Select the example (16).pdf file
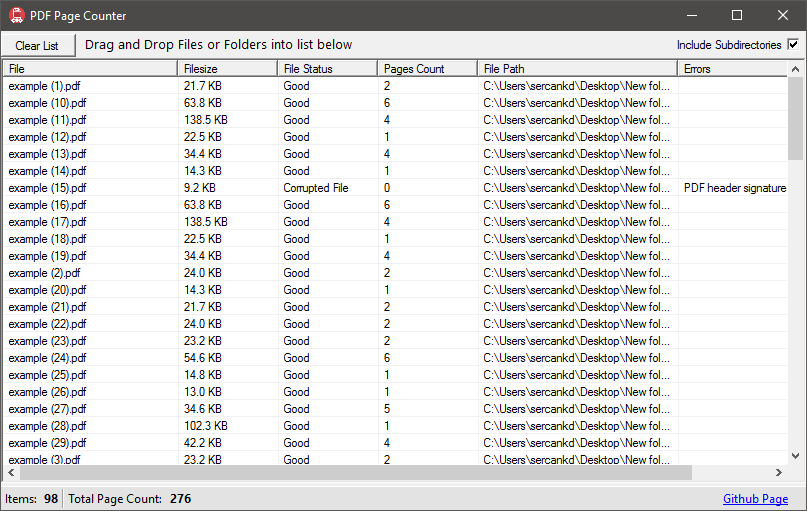Viewport: 807px width, 511px height. pos(47,205)
